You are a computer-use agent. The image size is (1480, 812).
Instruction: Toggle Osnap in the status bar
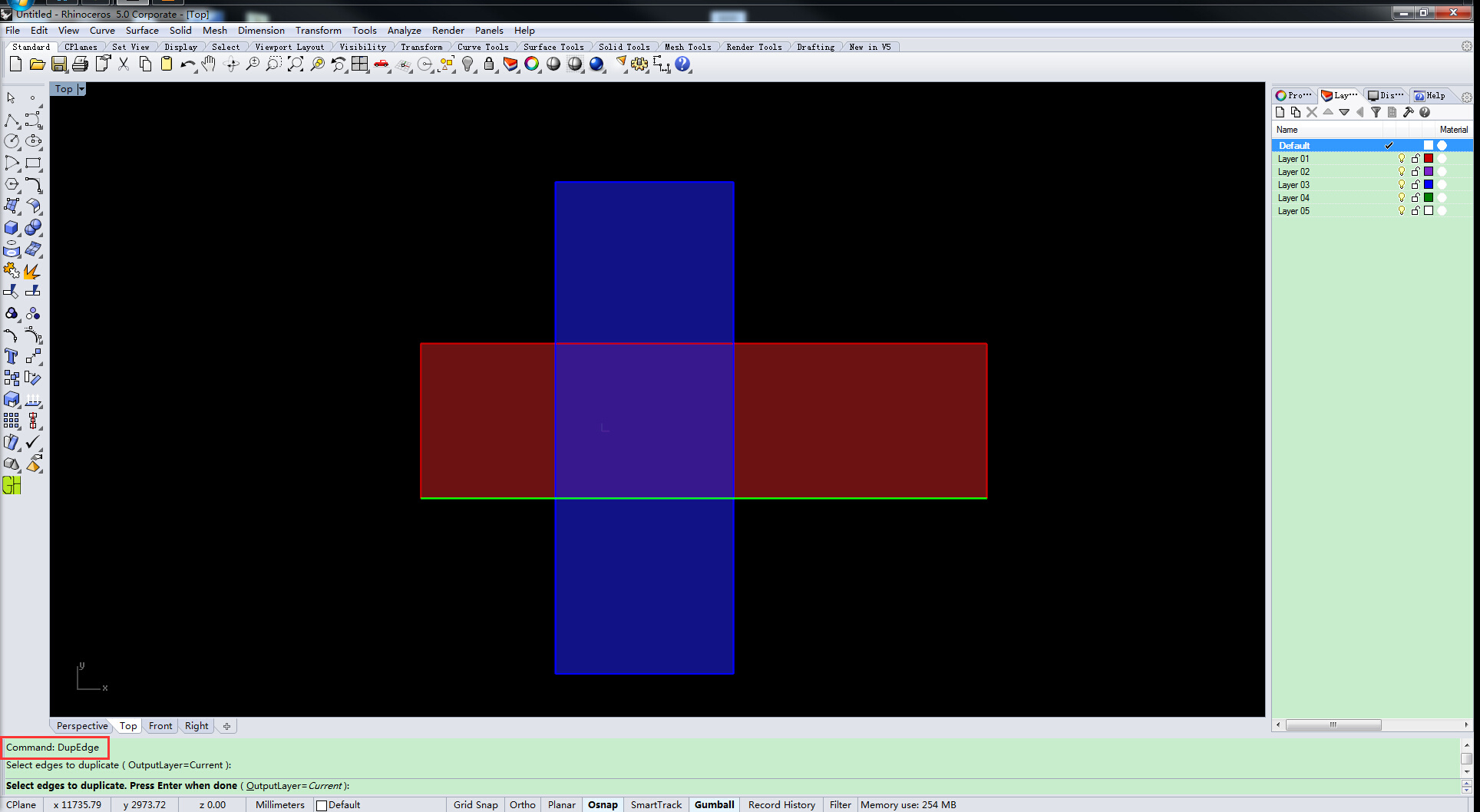[x=603, y=804]
